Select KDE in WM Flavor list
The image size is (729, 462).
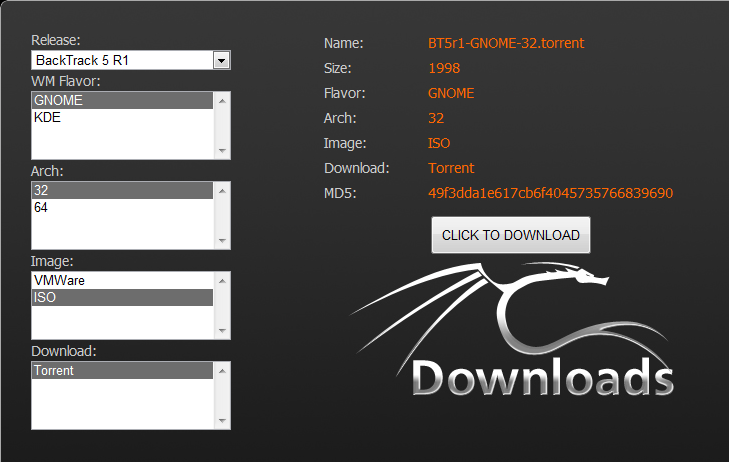pyautogui.click(x=122, y=117)
